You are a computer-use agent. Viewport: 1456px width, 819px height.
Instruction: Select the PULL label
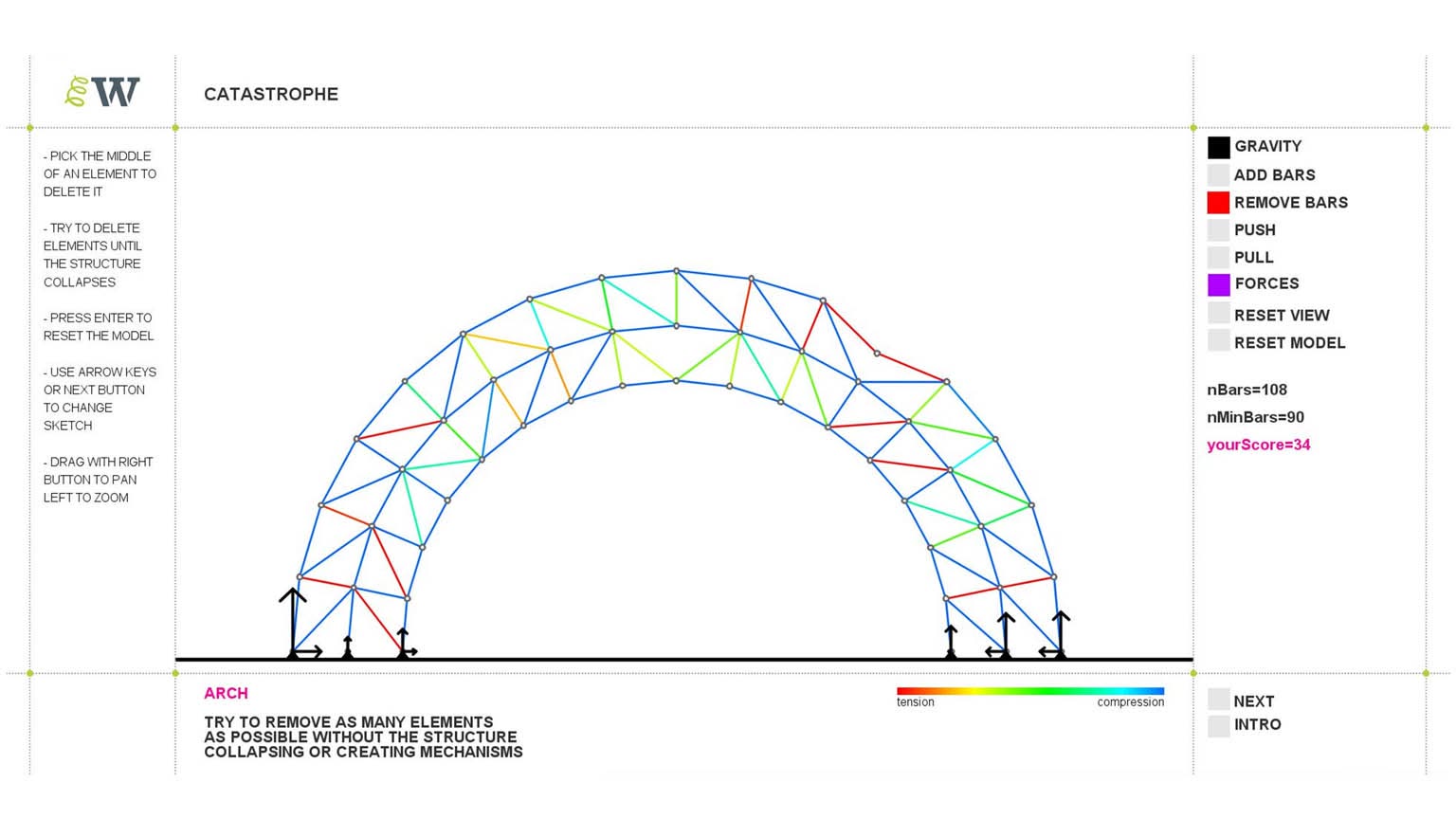(x=1253, y=257)
